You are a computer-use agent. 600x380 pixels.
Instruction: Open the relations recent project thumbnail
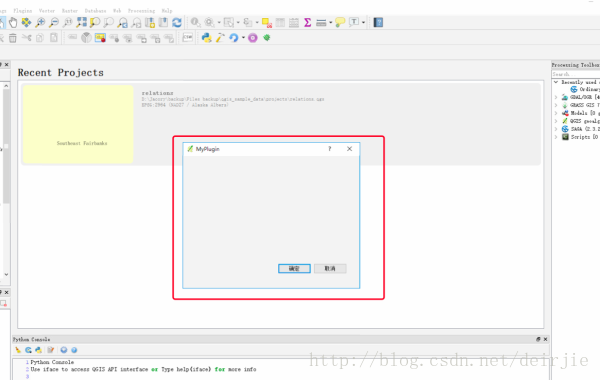coord(78,124)
